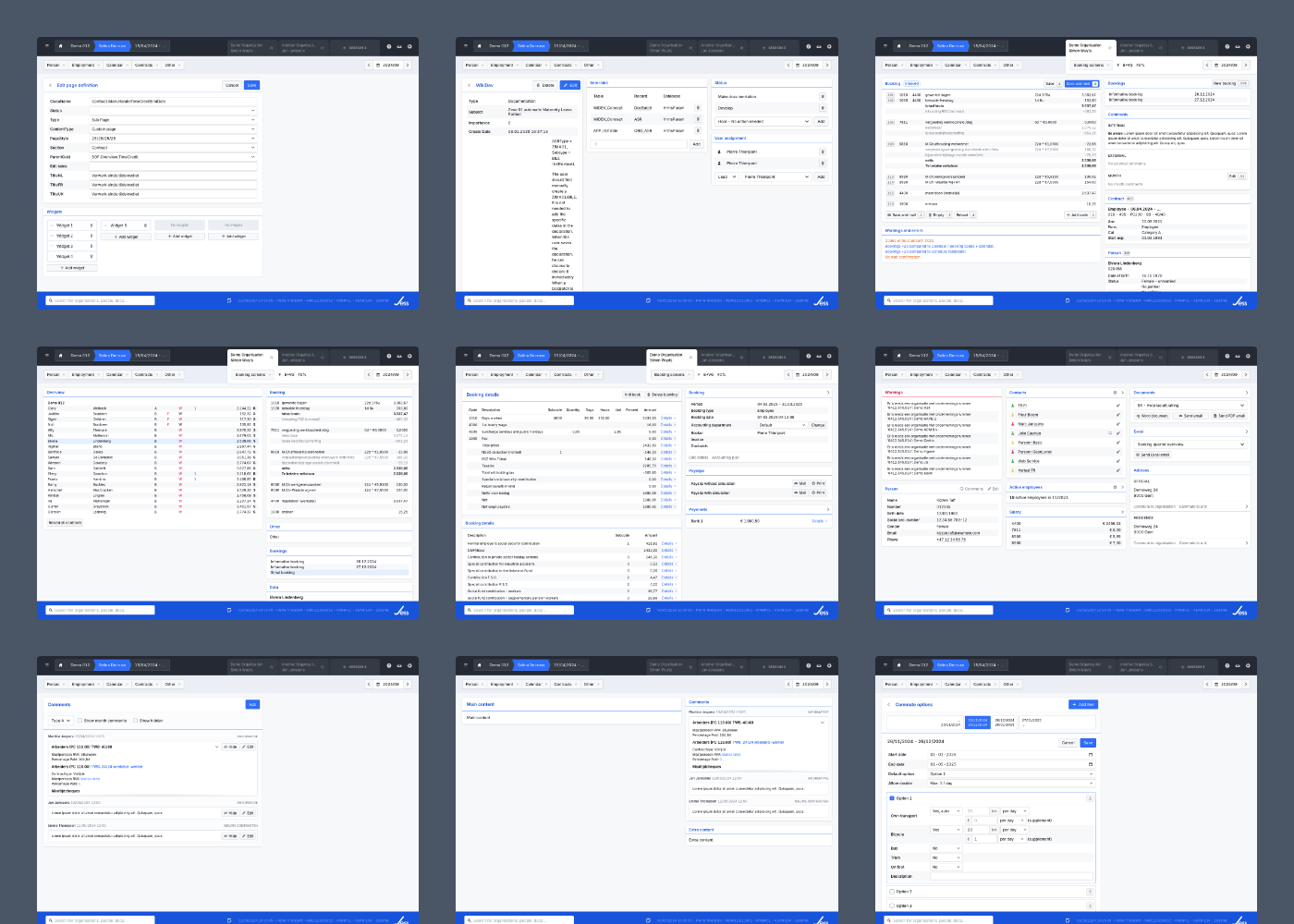The image size is (1294, 924).
Task: Click the Delete button in the WikiDev header
Action: 546,85
